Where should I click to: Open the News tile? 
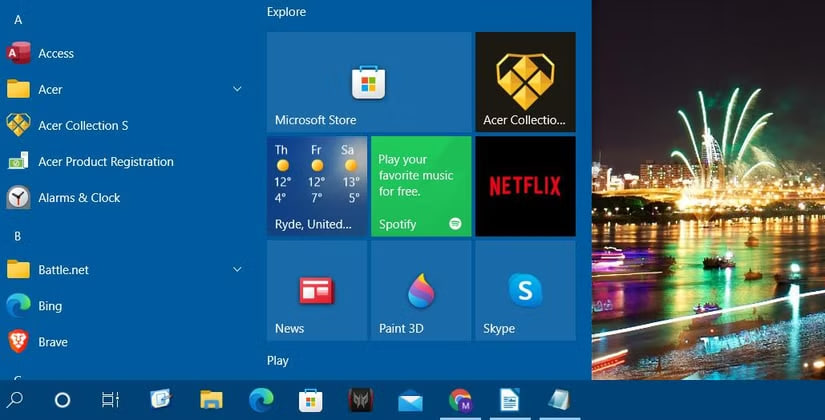(x=317, y=290)
